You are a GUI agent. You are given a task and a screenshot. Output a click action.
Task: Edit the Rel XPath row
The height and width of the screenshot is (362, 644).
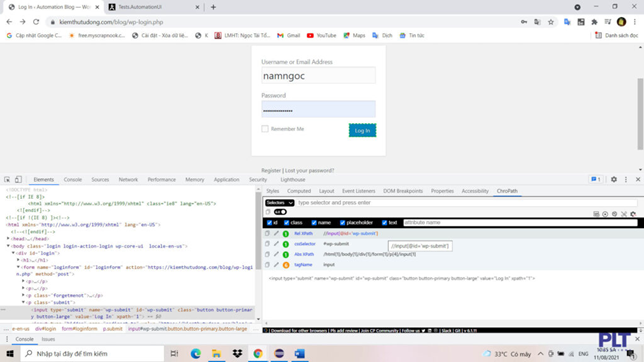point(276,233)
